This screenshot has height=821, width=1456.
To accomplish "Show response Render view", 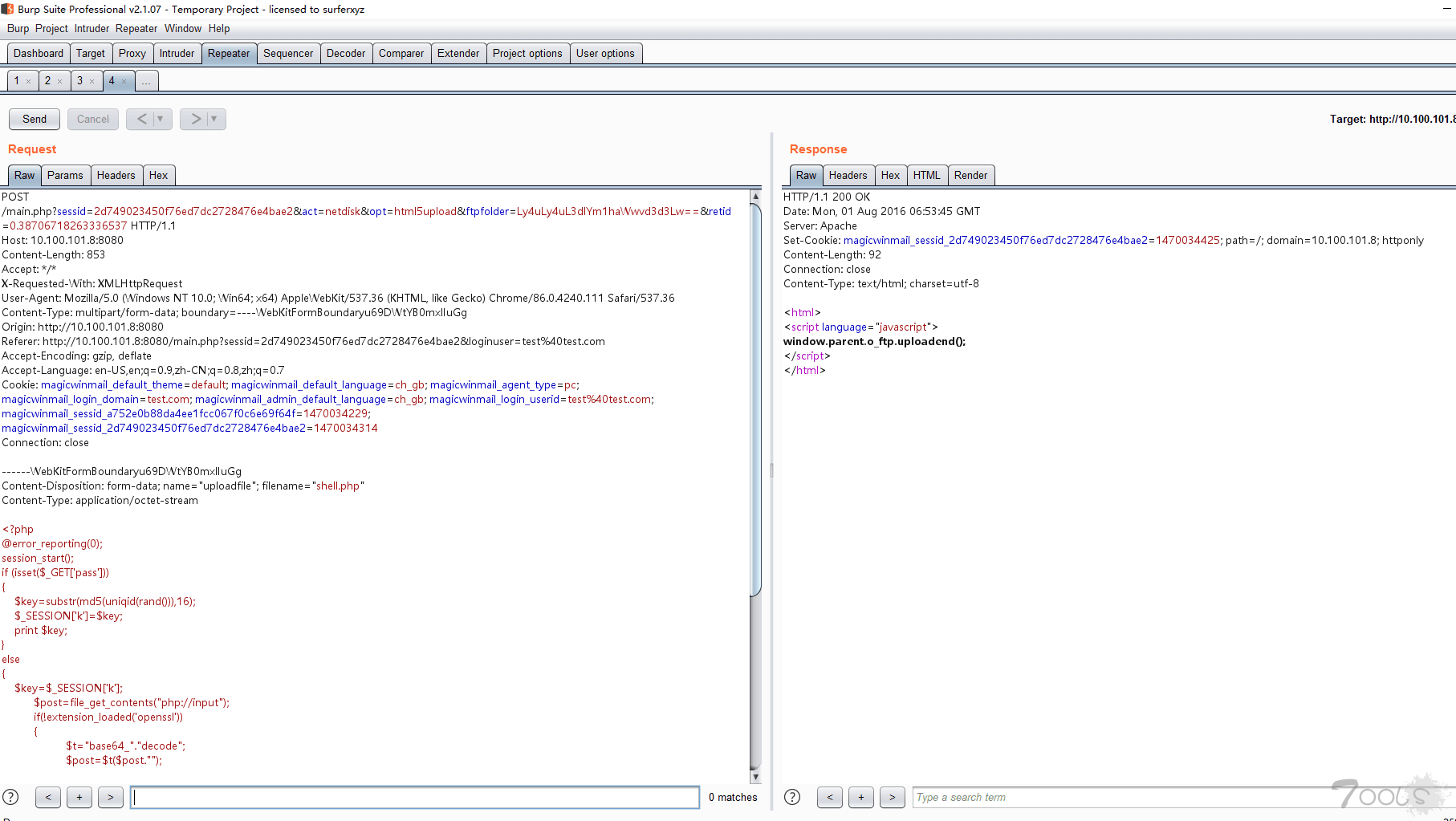I will (971, 175).
